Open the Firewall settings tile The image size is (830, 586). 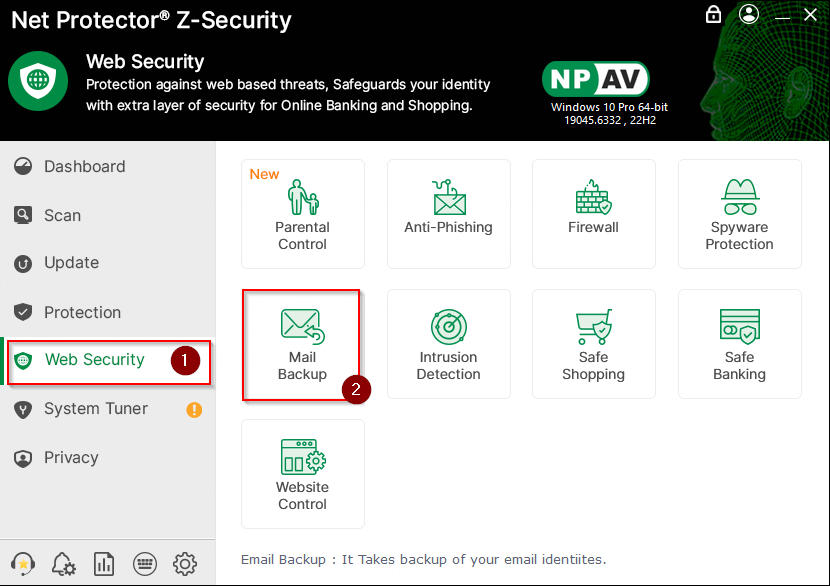[x=593, y=213]
